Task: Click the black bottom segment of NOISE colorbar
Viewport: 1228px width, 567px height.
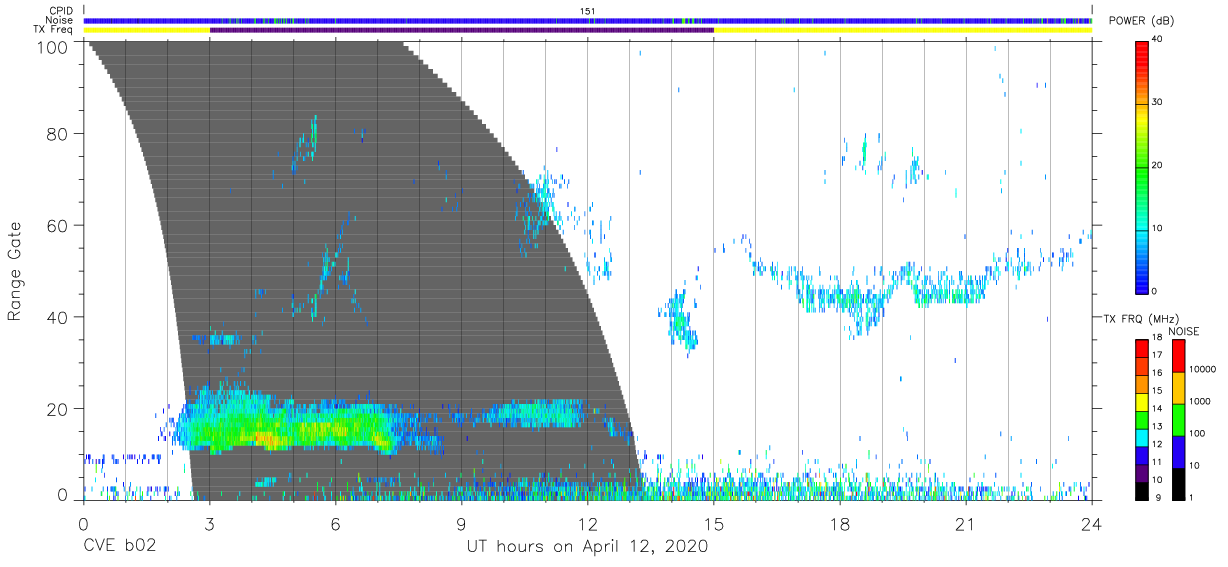Action: tap(1178, 484)
